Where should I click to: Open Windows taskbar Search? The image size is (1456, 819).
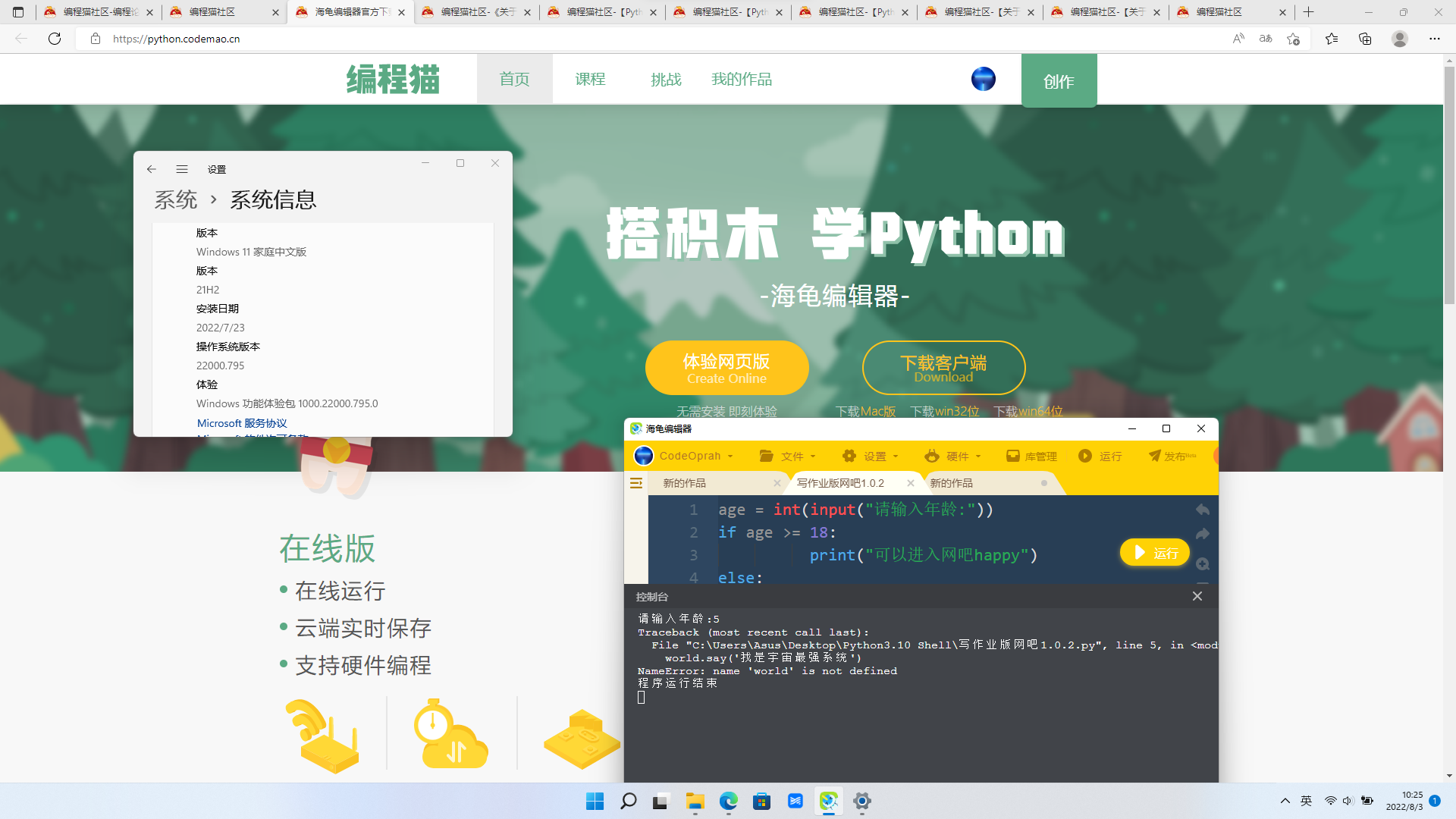(x=629, y=801)
